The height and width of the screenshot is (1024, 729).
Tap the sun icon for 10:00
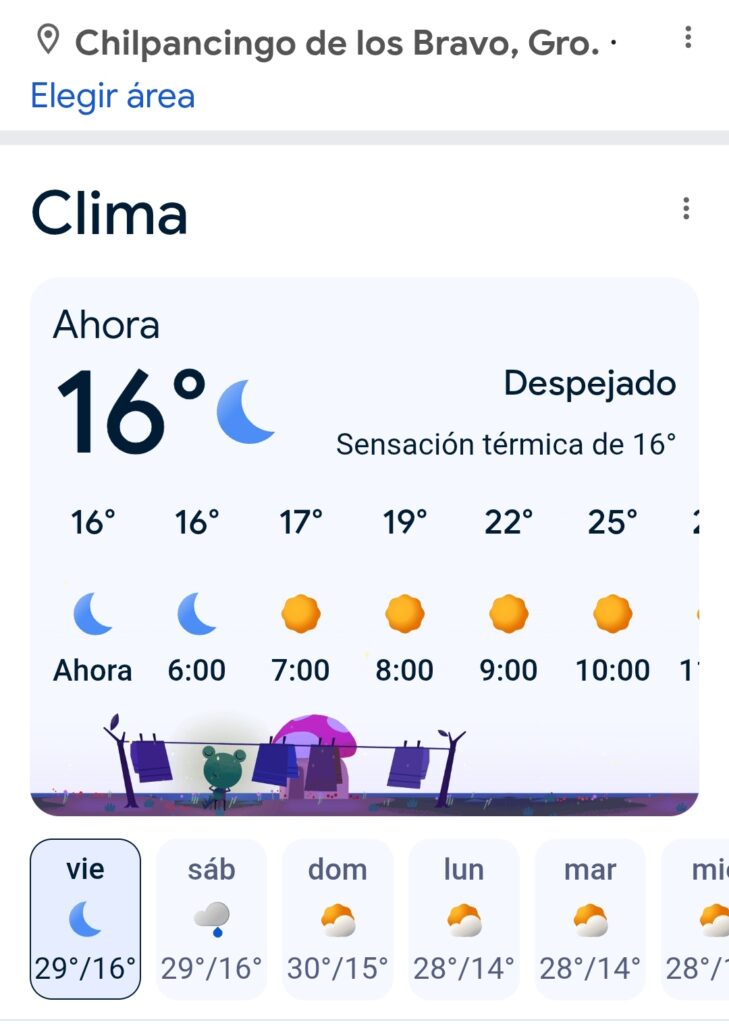[613, 614]
